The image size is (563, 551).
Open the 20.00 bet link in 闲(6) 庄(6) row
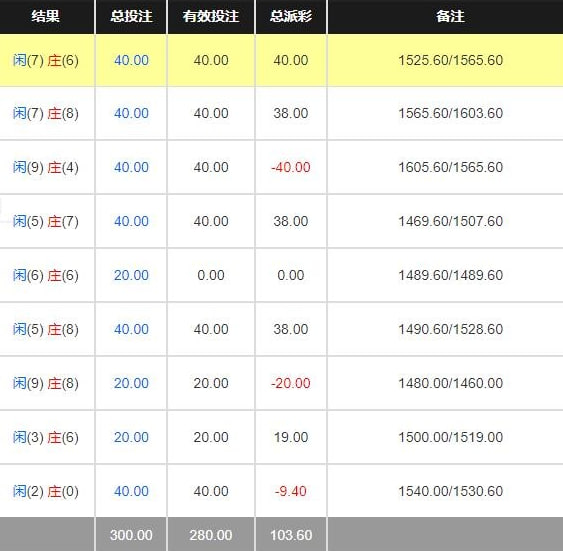tap(131, 275)
